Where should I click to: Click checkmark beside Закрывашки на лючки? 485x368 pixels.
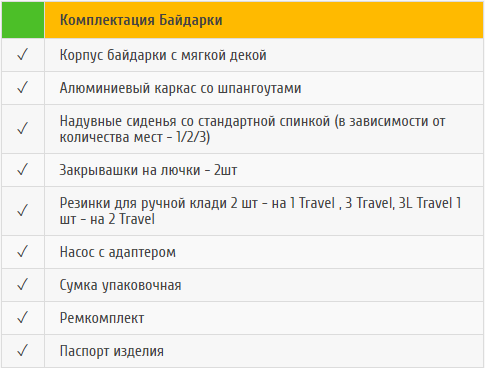(22, 170)
